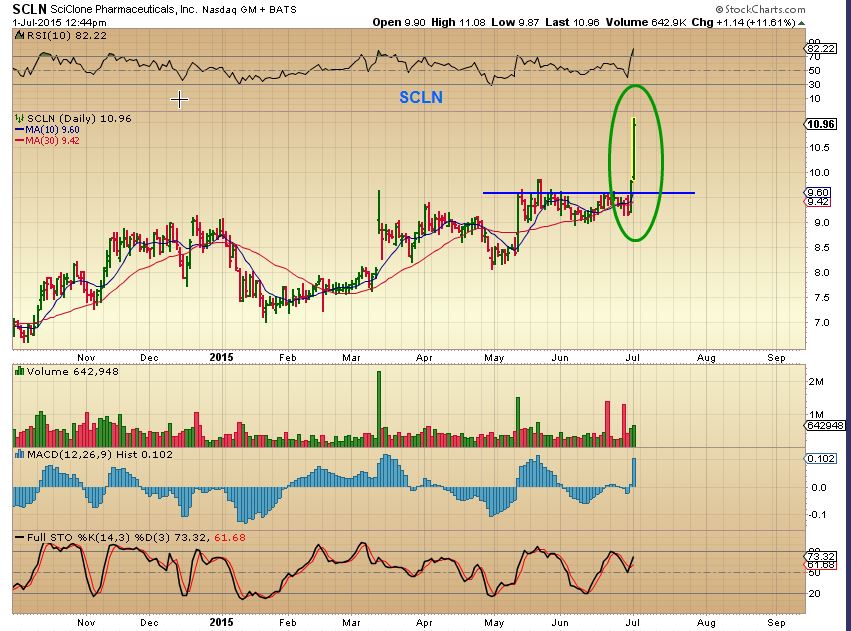The height and width of the screenshot is (631, 851).
Task: Click the 30 label on RSI axis
Action: click(x=815, y=84)
